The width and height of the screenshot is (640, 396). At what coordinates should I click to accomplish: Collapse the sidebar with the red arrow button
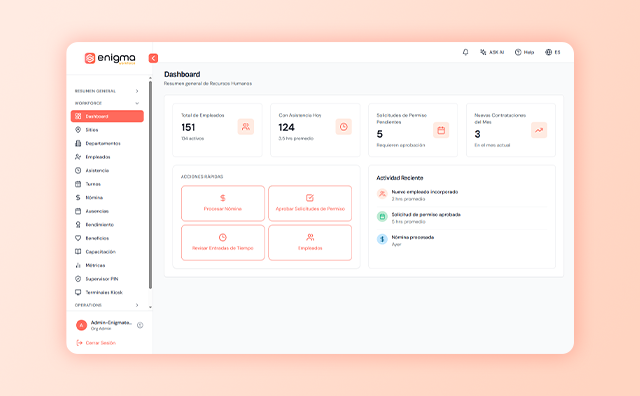[x=153, y=58]
